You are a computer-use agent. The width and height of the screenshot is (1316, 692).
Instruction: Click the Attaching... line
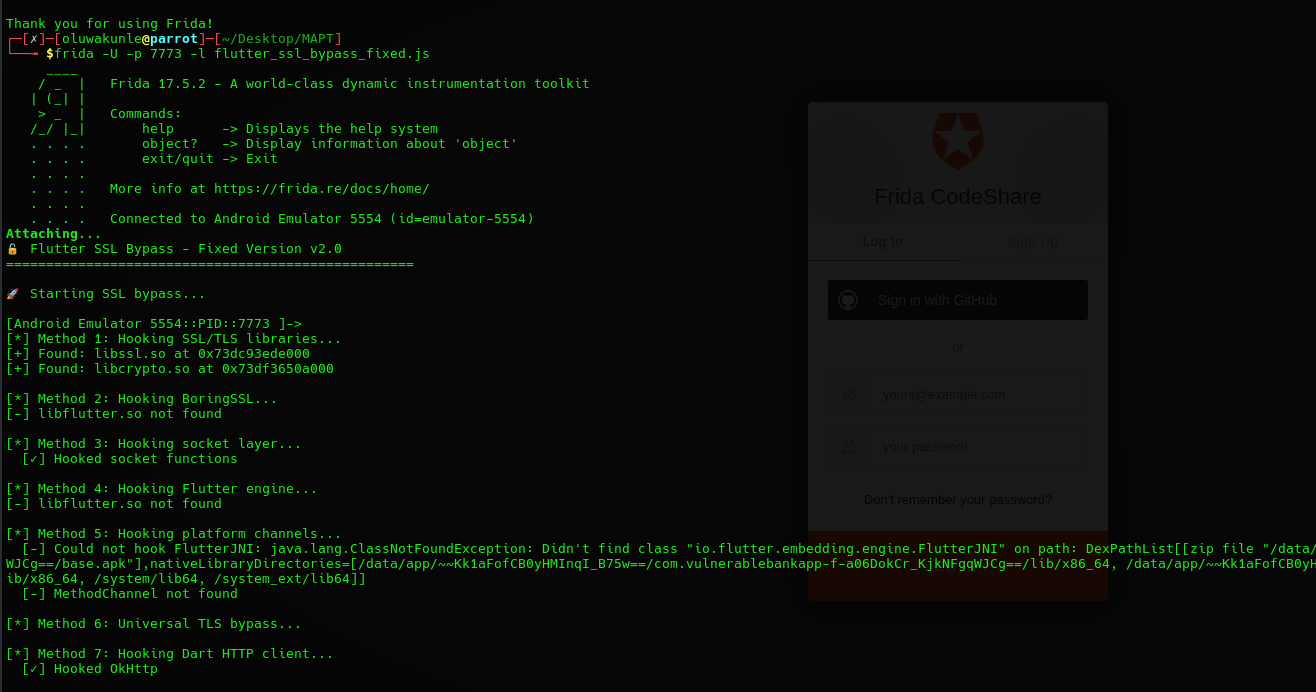coord(54,234)
